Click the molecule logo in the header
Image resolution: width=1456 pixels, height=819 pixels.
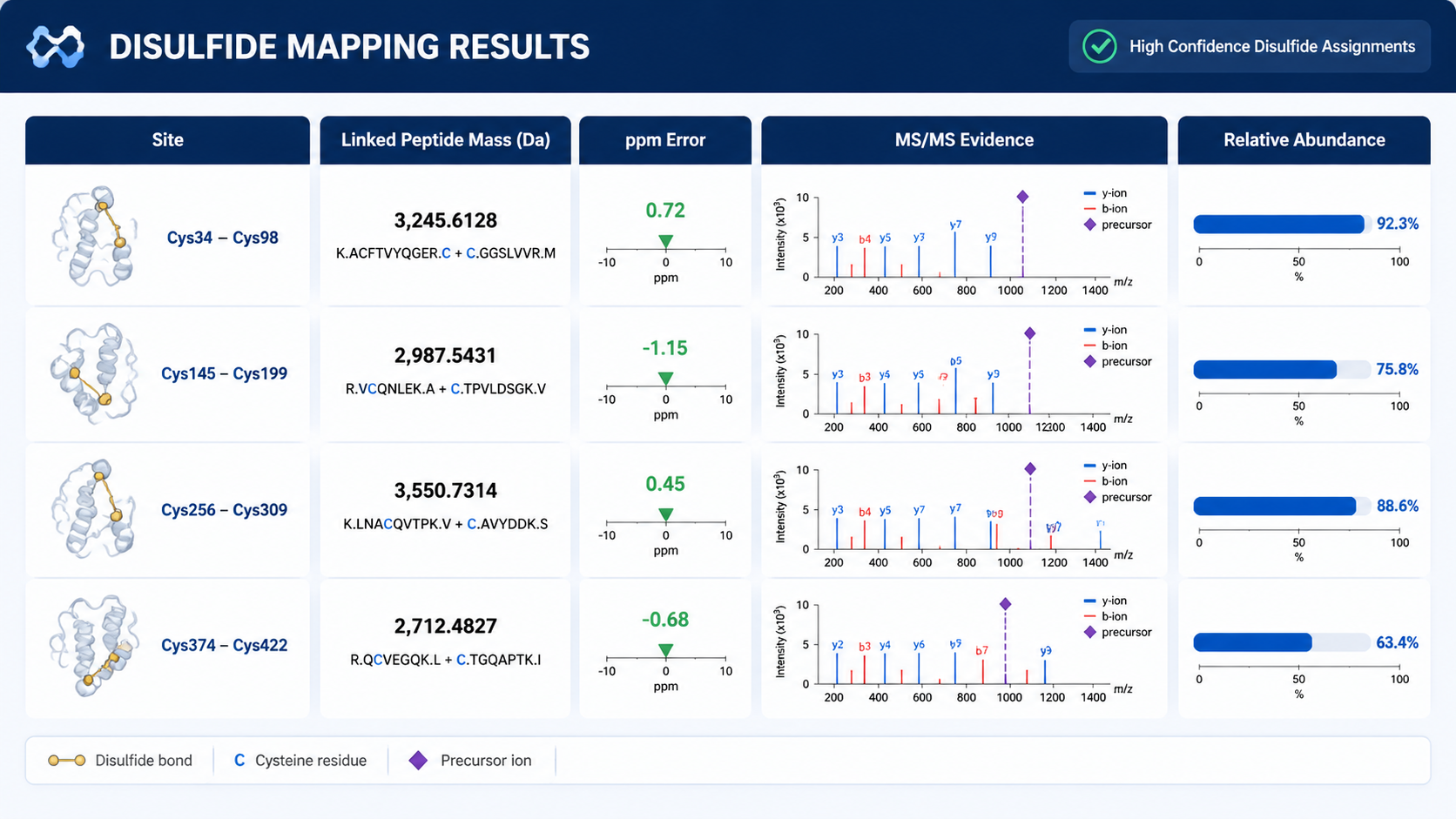point(56,46)
